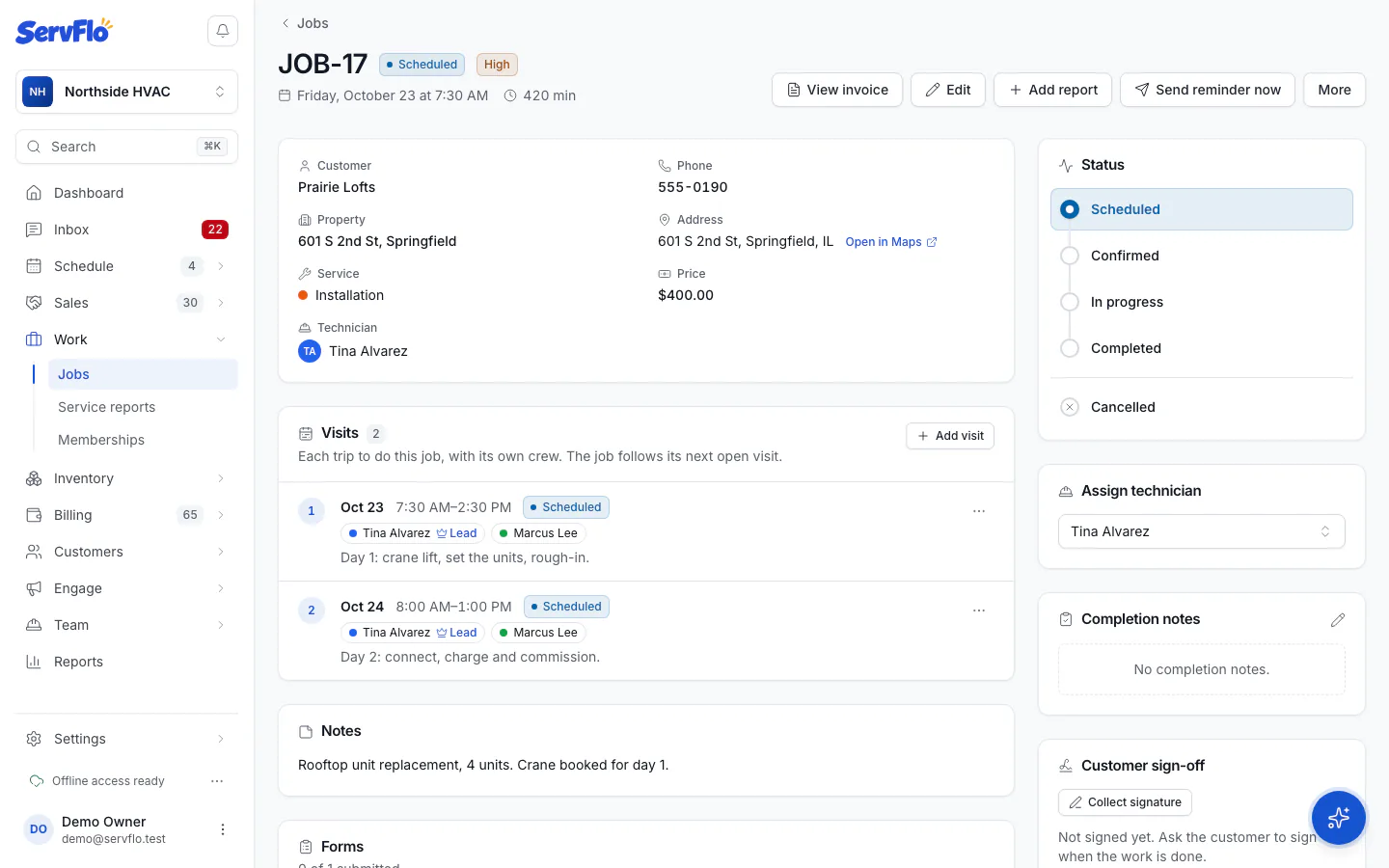Click the Engage megaphone icon in sidebar
This screenshot has height=868, width=1389.
tap(34, 588)
